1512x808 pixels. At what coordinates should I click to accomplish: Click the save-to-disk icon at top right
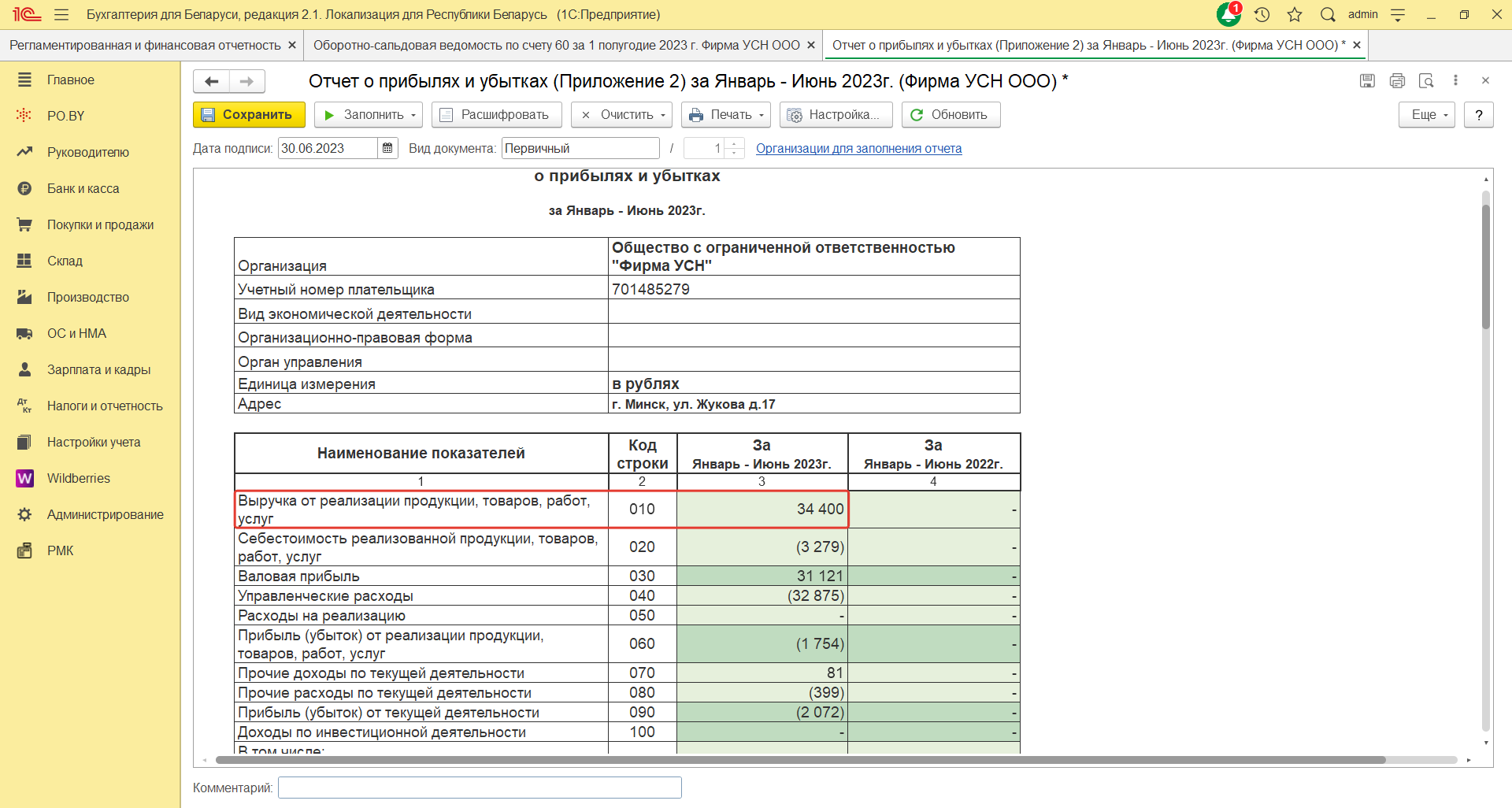click(1367, 80)
